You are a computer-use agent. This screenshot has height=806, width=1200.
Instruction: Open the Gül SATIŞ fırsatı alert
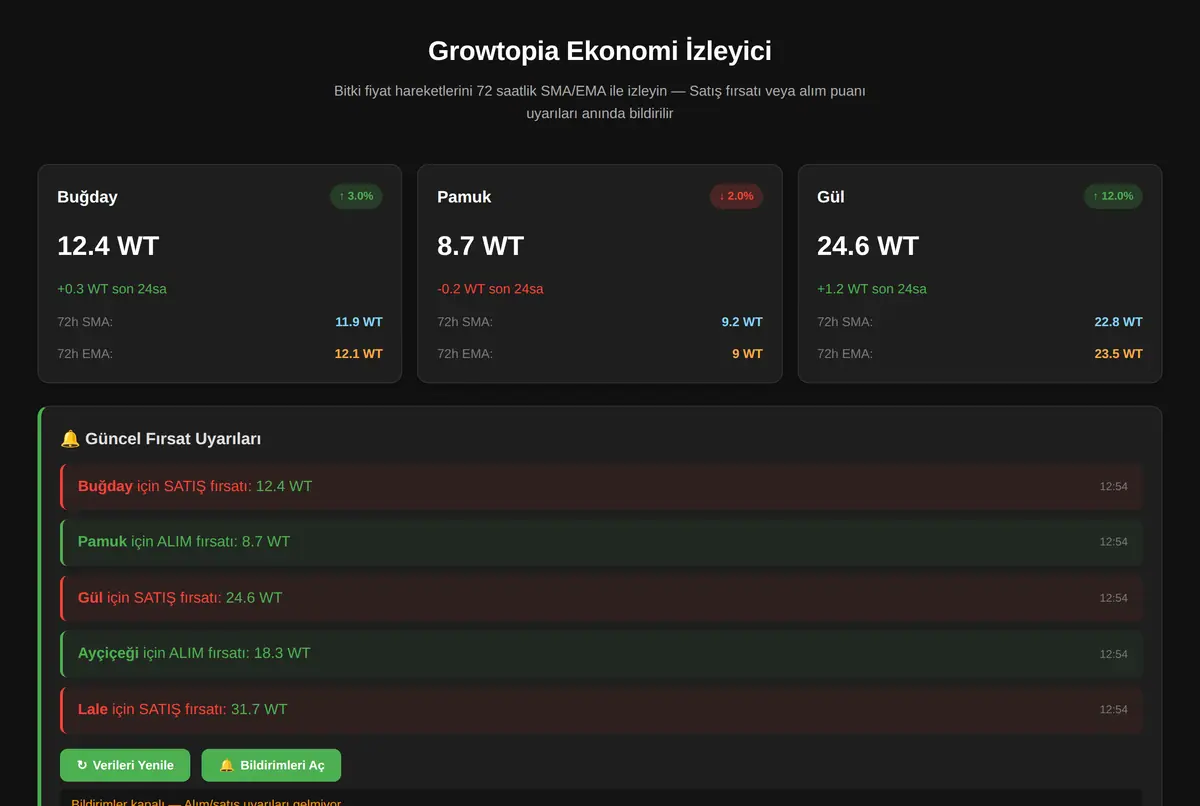tap(601, 597)
